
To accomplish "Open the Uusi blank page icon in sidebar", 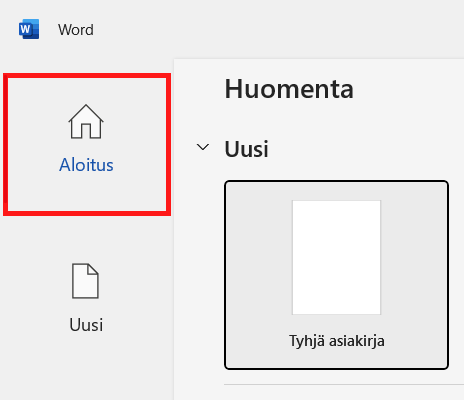I will 85,281.
